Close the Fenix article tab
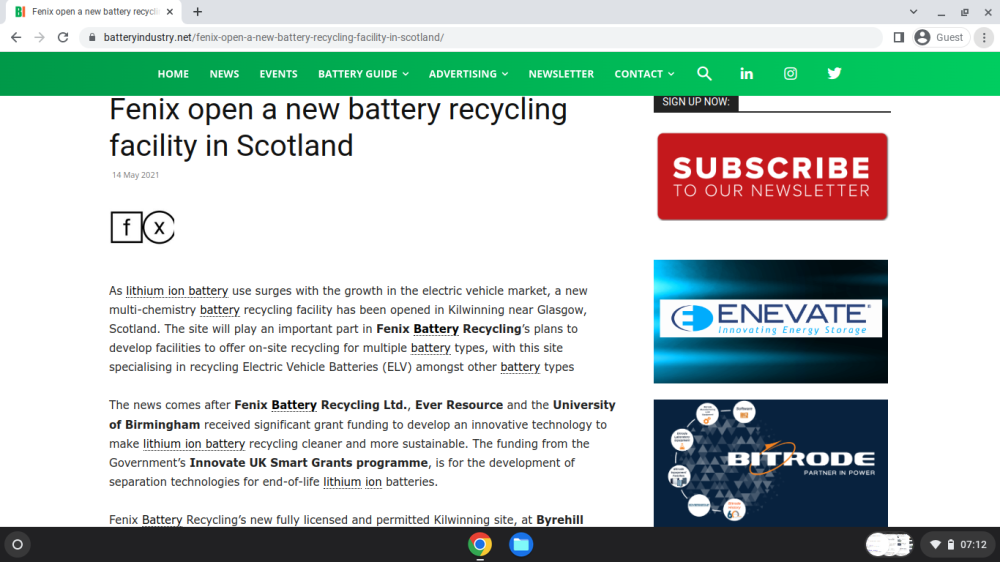This screenshot has width=1000, height=562. tap(170, 11)
